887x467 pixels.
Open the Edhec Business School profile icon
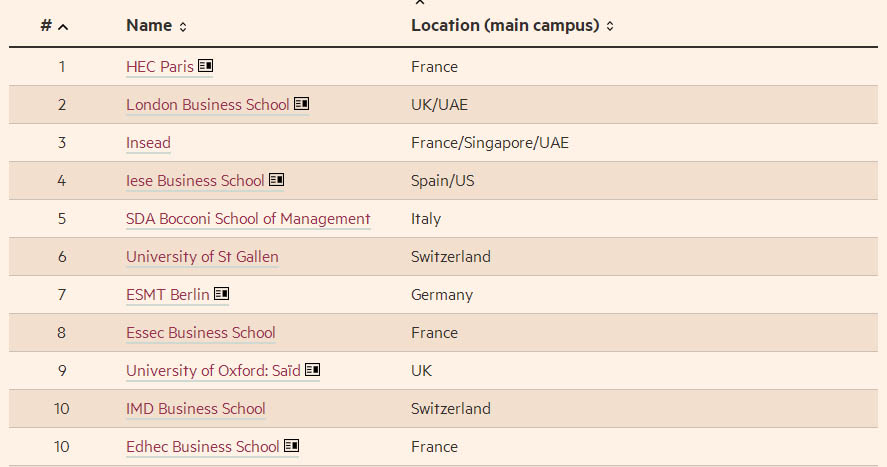click(291, 446)
